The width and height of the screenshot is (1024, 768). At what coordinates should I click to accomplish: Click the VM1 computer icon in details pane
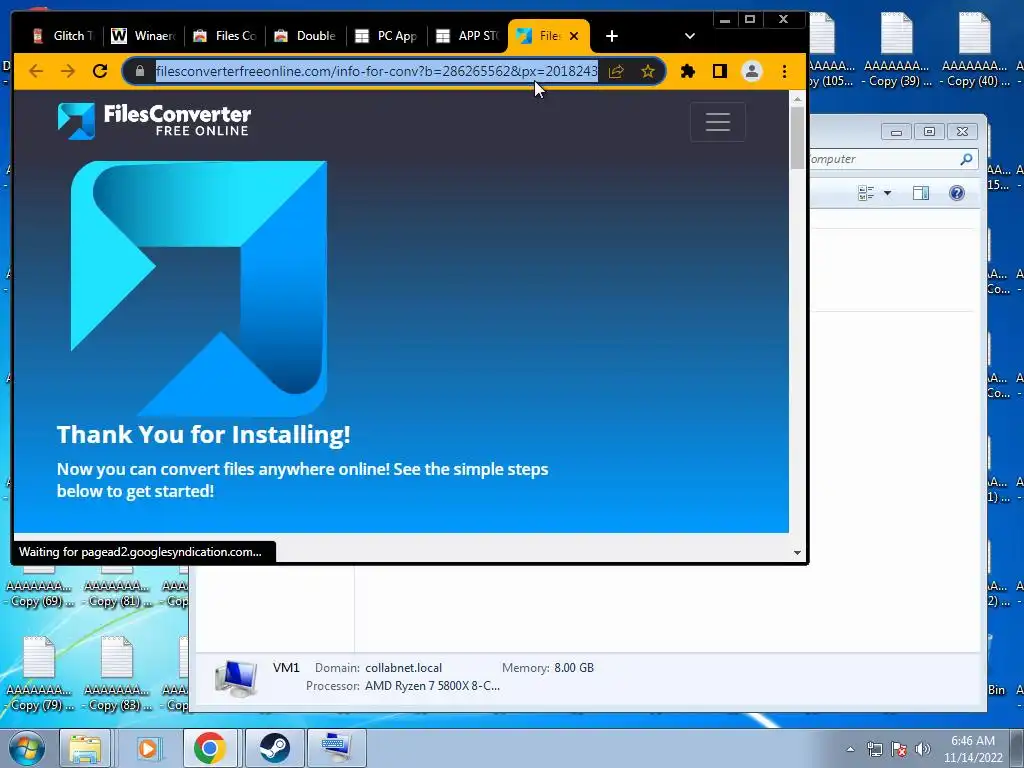tap(236, 679)
